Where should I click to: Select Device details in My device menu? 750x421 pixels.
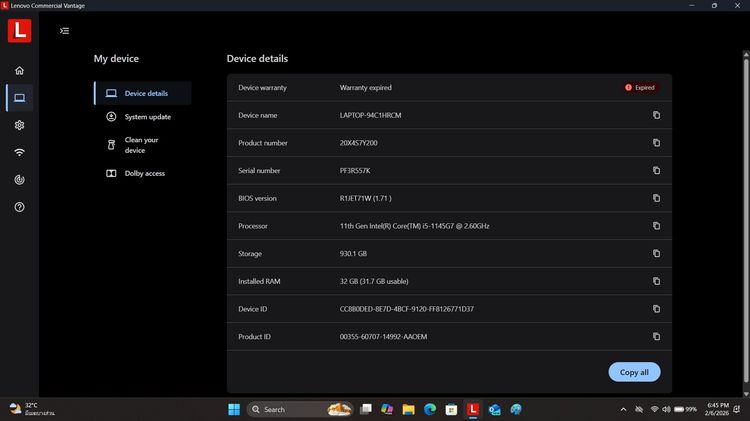coord(143,93)
